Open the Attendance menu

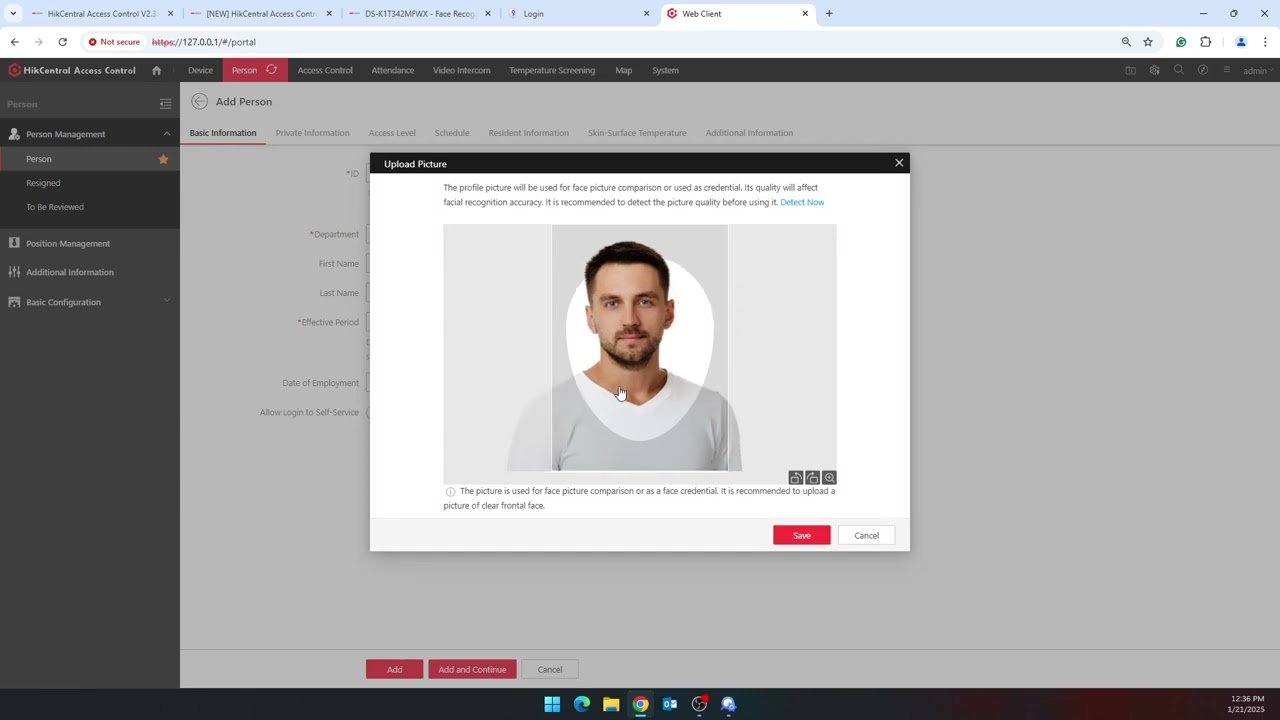coord(393,70)
